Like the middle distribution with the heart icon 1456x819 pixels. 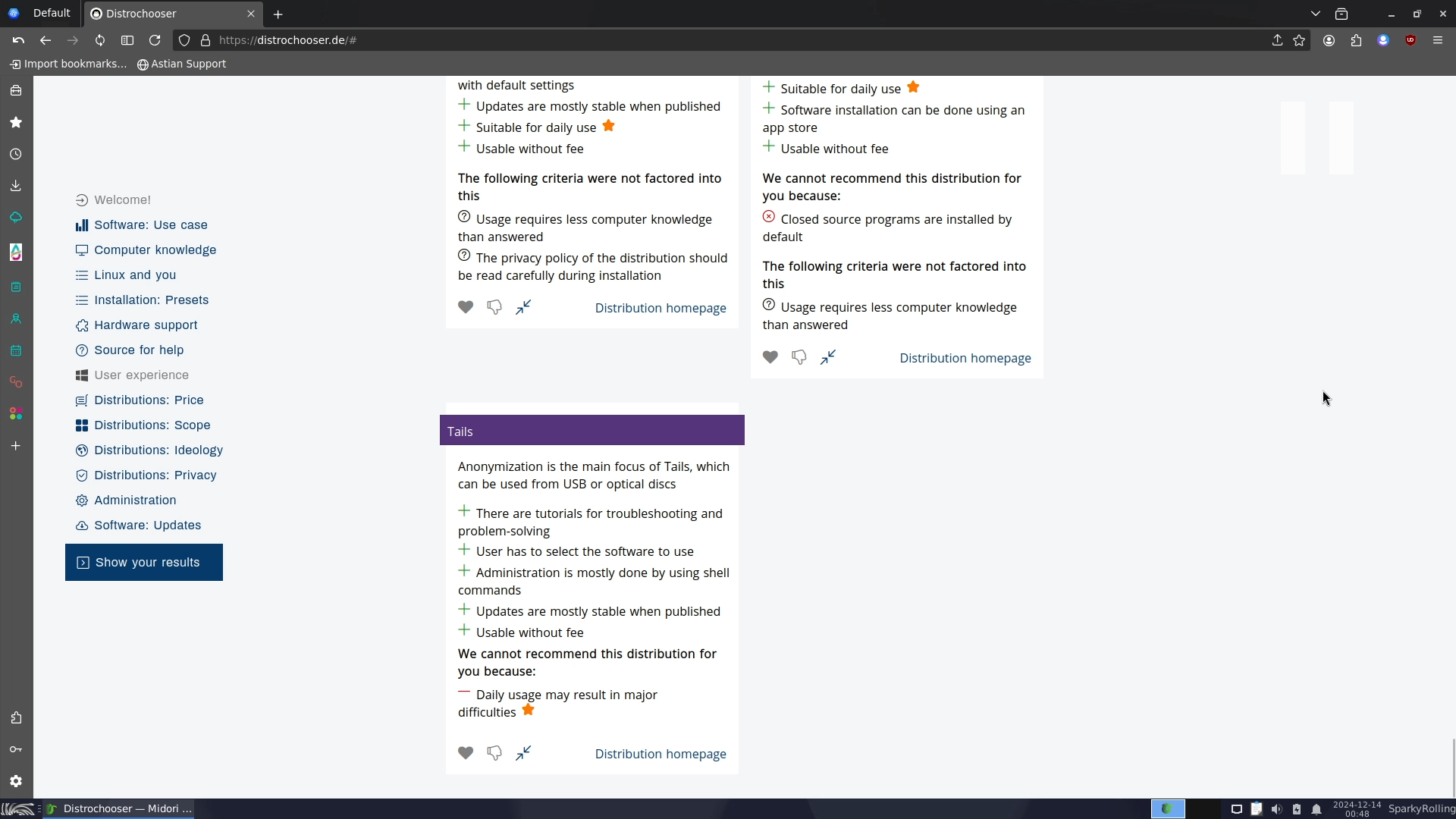coord(466,307)
